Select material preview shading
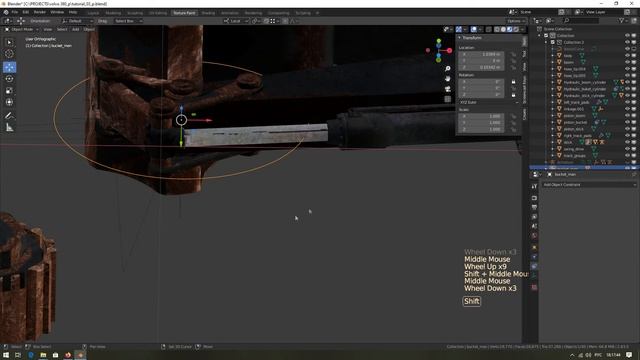640x360 pixels. [510, 29]
